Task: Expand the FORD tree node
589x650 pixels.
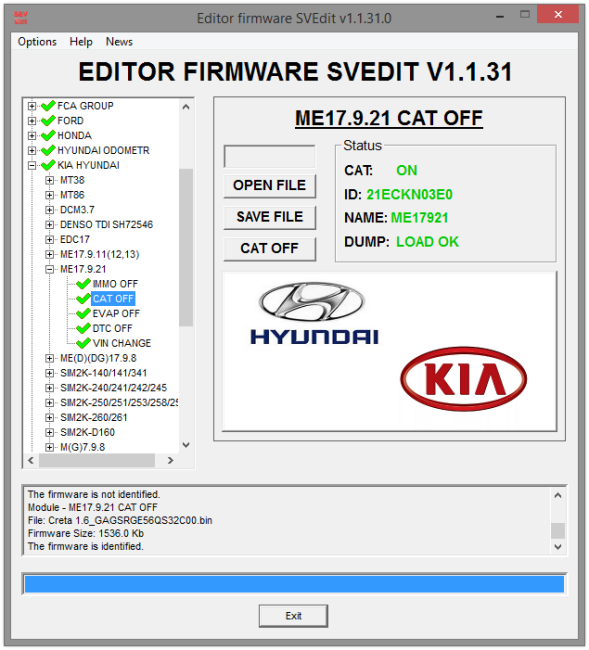Action: [32, 121]
